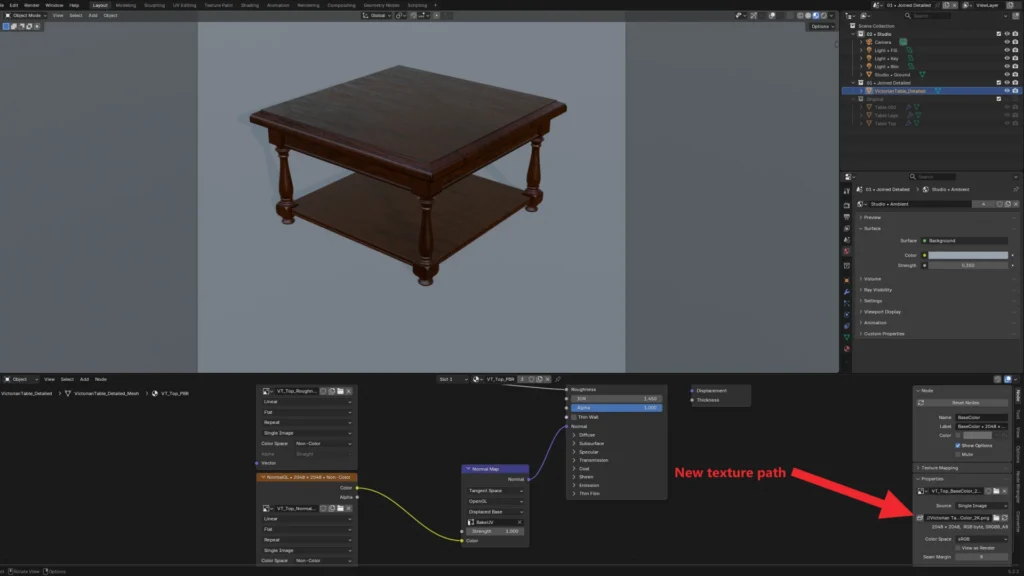Select rendered viewport shading sphere icon
This screenshot has width=1024, height=576.
click(x=824, y=16)
